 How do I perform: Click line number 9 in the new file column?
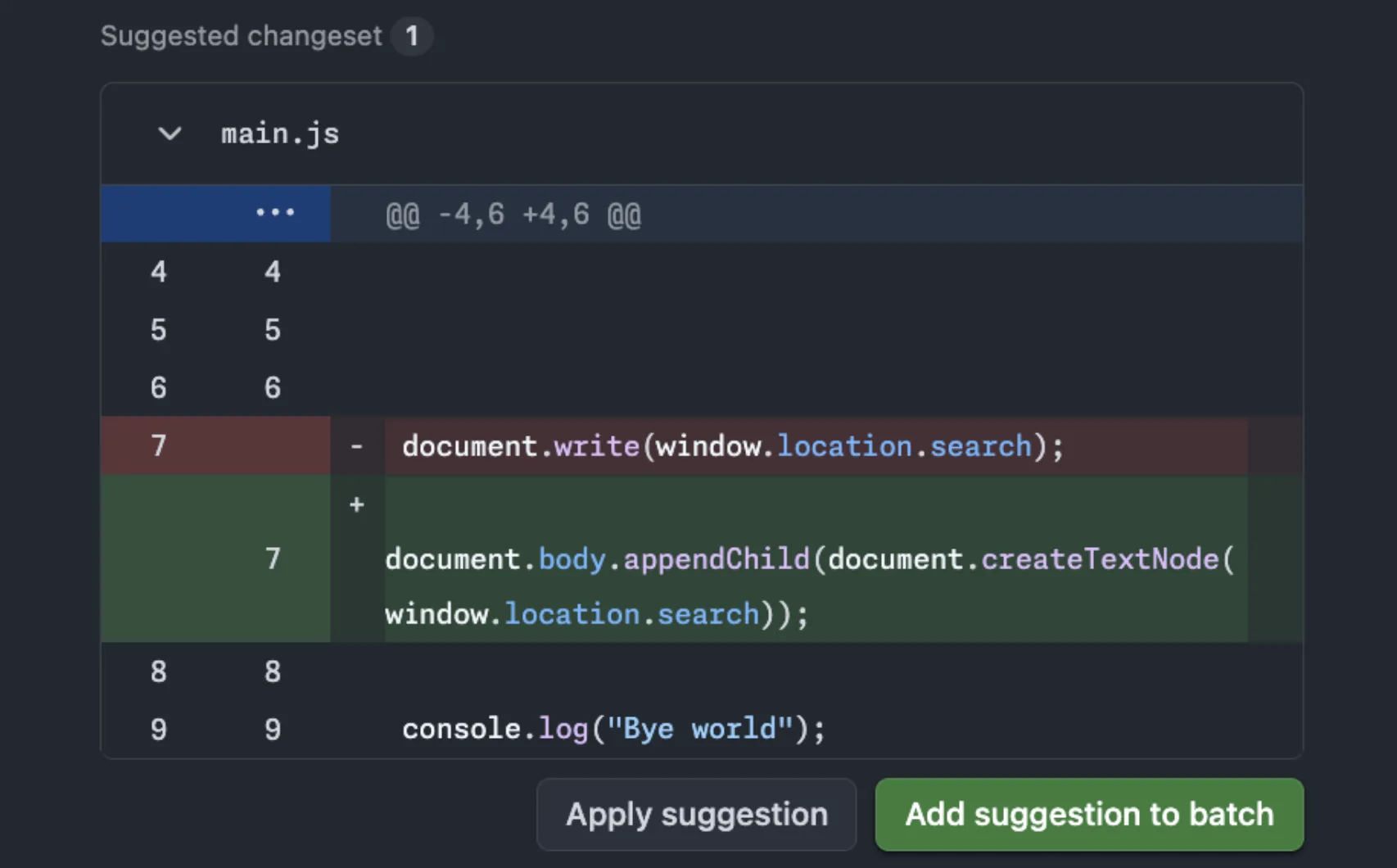point(273,728)
